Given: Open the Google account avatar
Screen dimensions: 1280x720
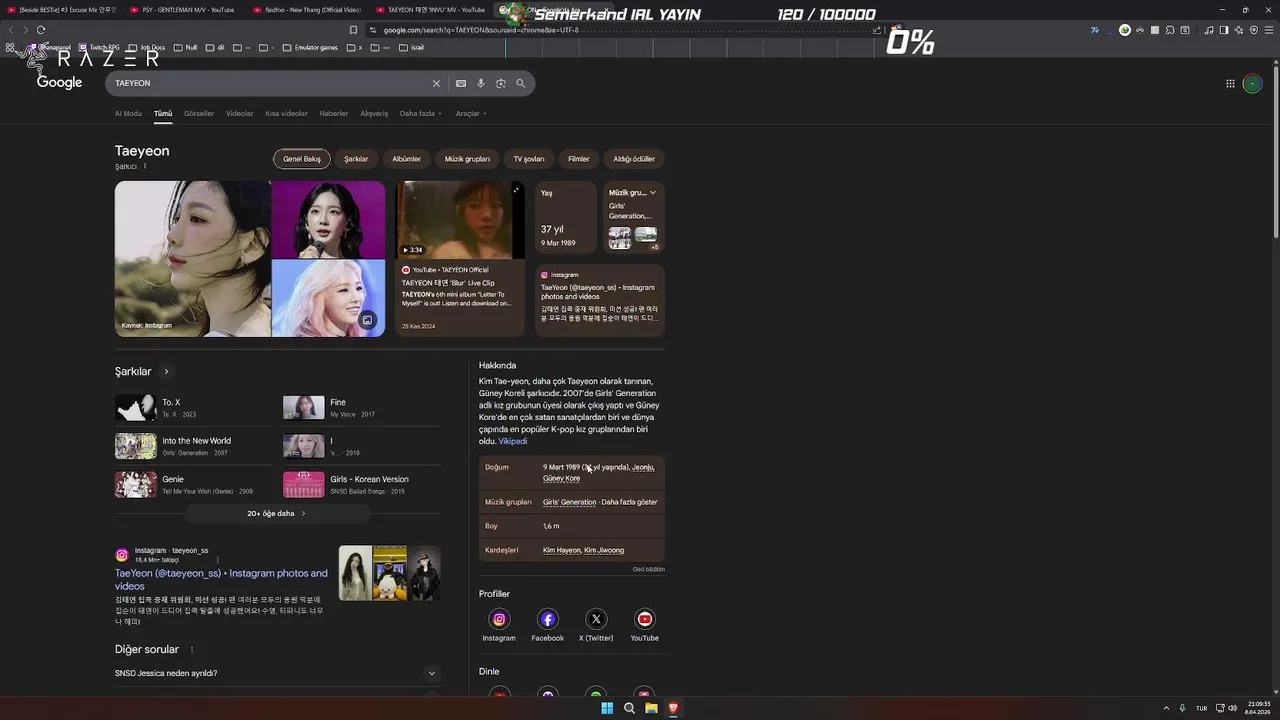Looking at the screenshot, I should (x=1252, y=84).
